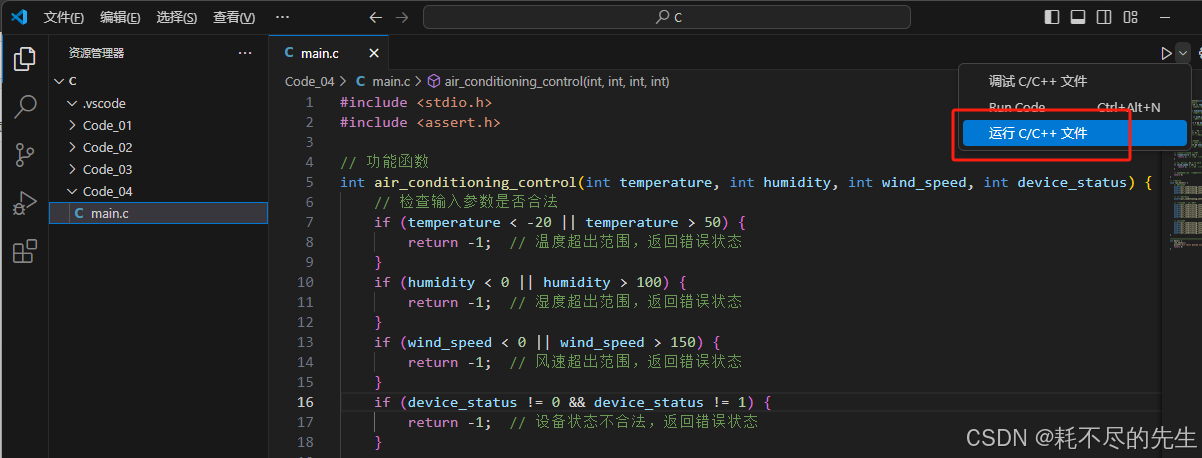Click the humidity range if statement
1202x458 pixels.
point(530,282)
